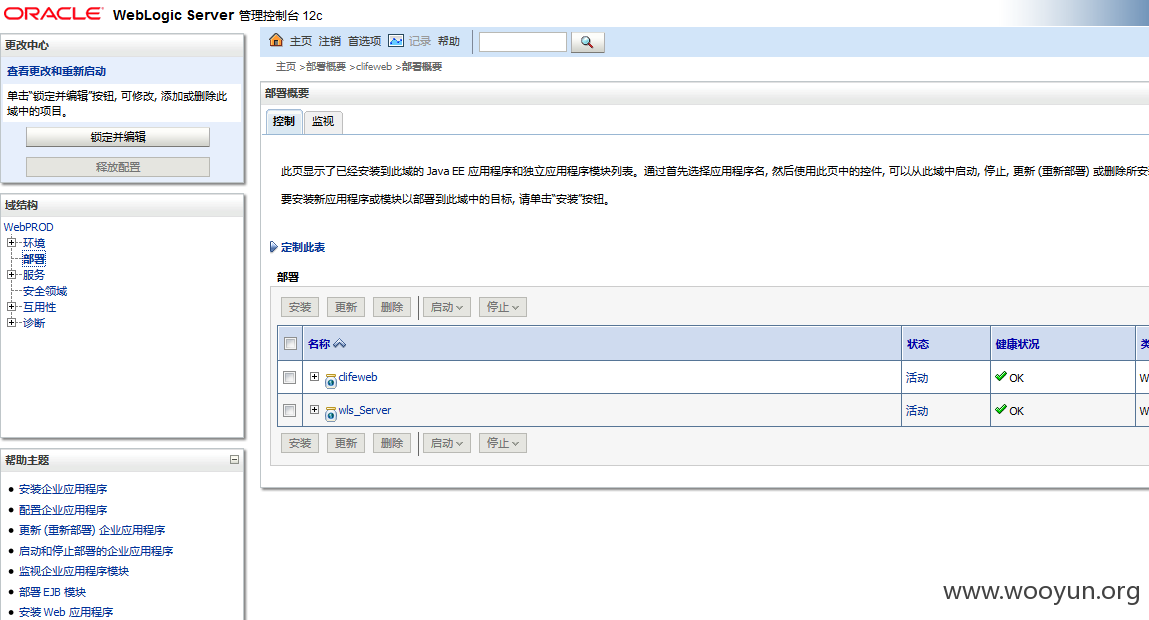Click 活动 status in wls_Server row
The height and width of the screenshot is (620, 1149).
[x=917, y=410]
